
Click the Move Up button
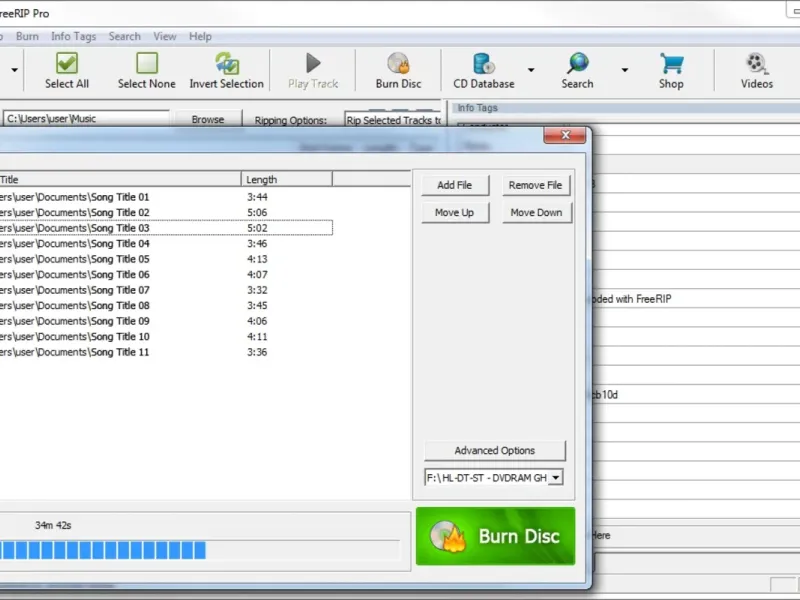click(455, 212)
